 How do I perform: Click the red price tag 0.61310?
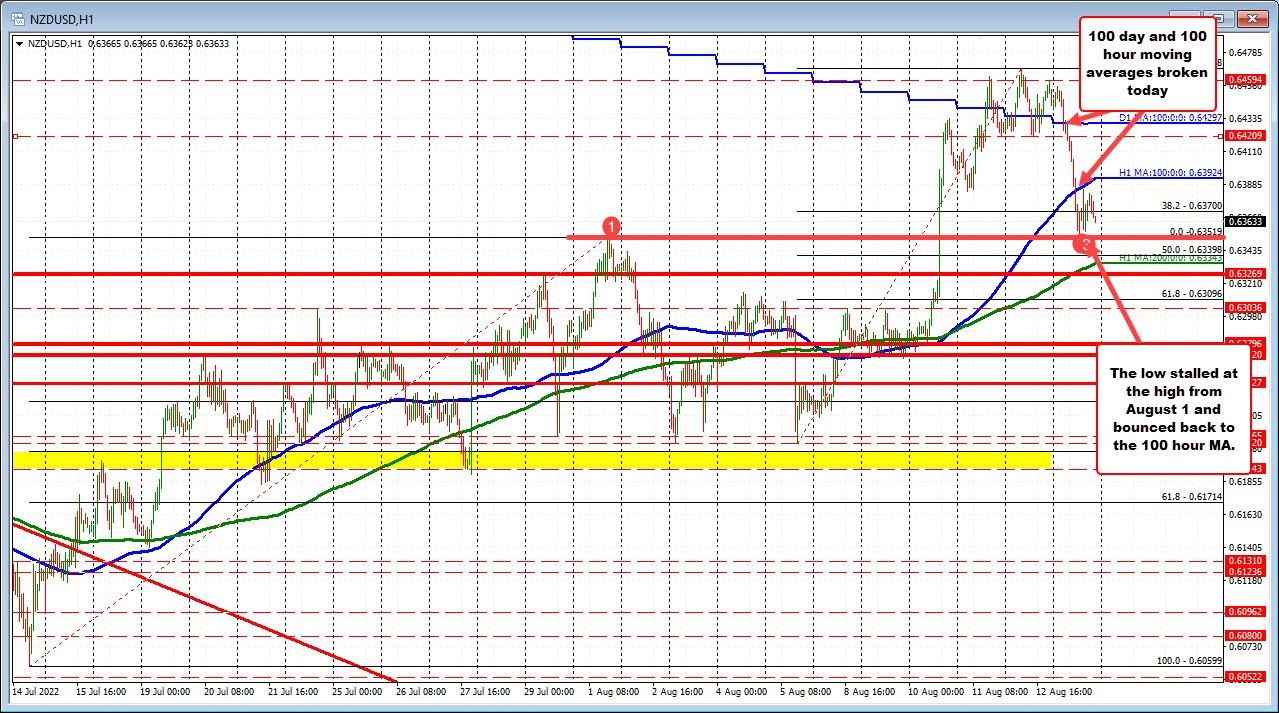[1245, 563]
